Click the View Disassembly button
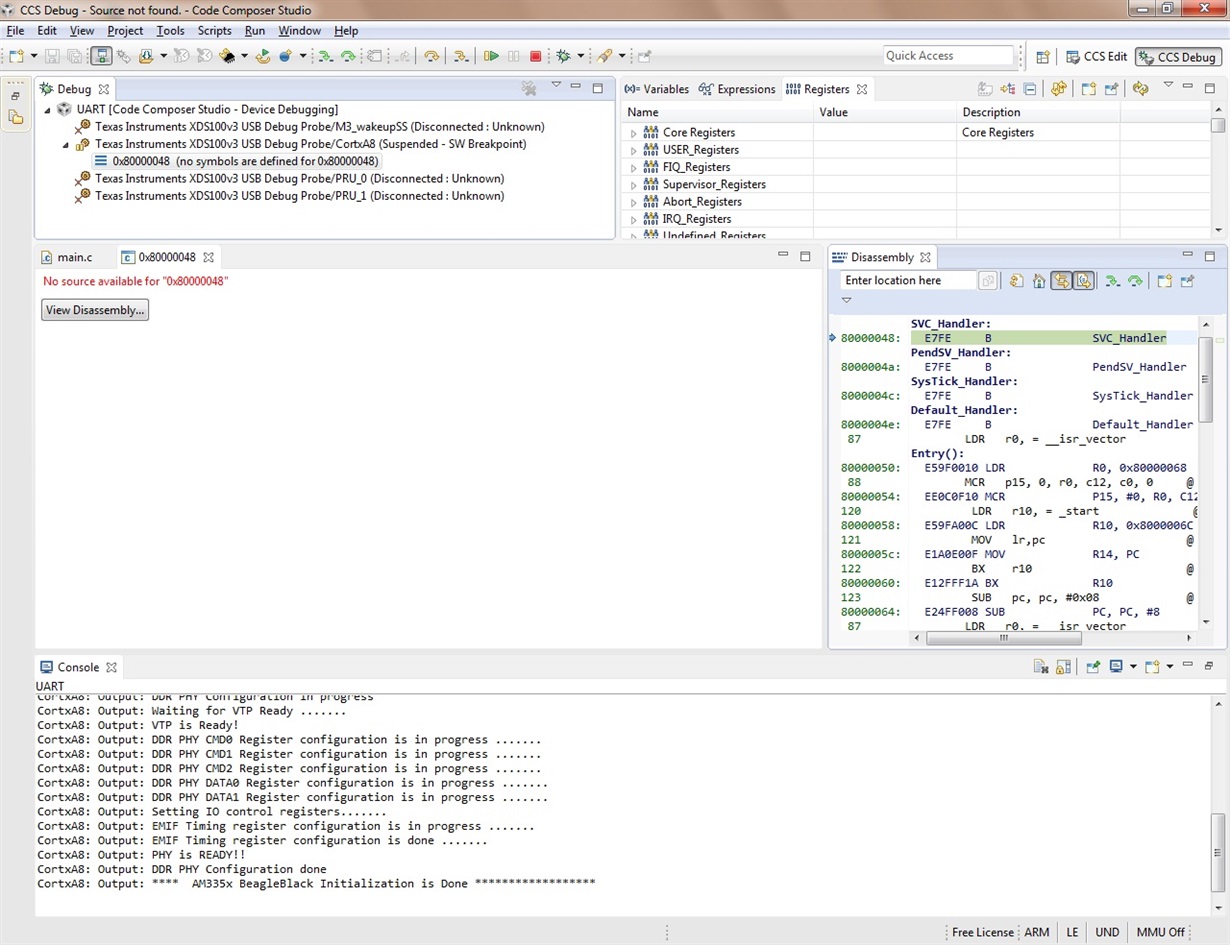Screen dimensions: 1230x945 pos(95,310)
